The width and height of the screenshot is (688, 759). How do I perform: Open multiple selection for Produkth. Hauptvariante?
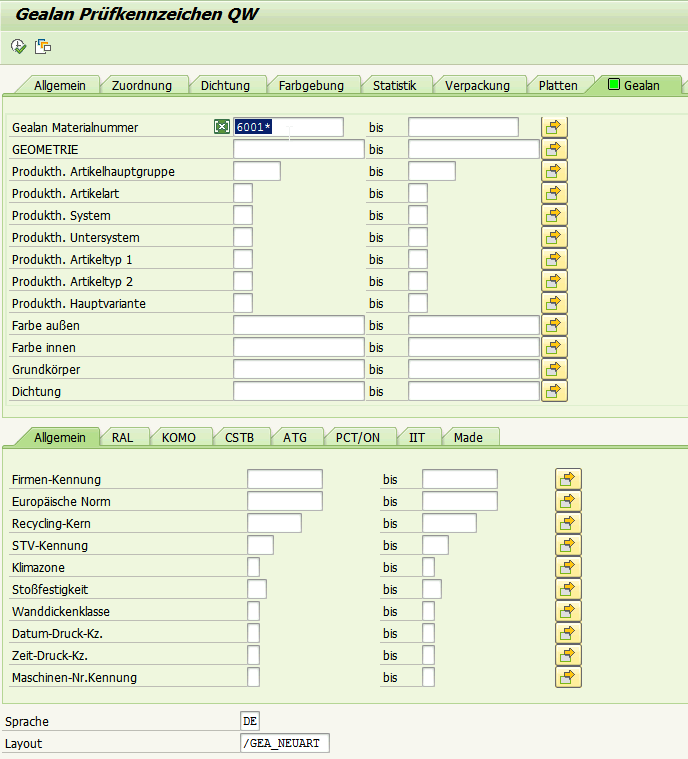554,303
